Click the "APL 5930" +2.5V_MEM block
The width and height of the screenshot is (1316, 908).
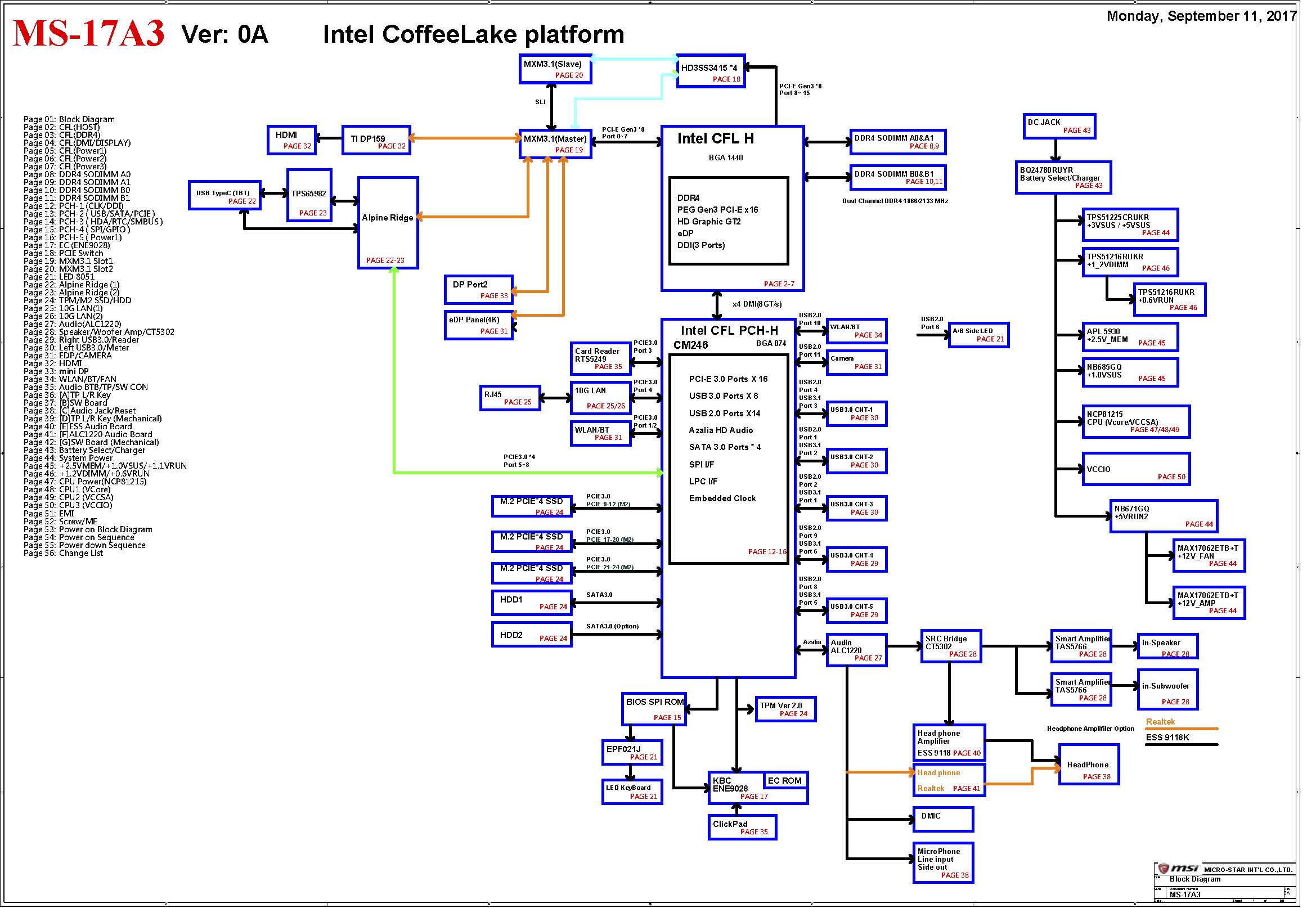1130,337
